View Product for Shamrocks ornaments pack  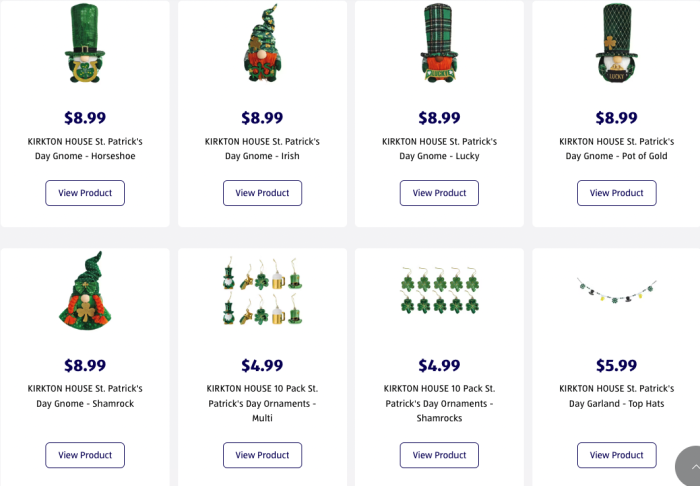pos(439,455)
